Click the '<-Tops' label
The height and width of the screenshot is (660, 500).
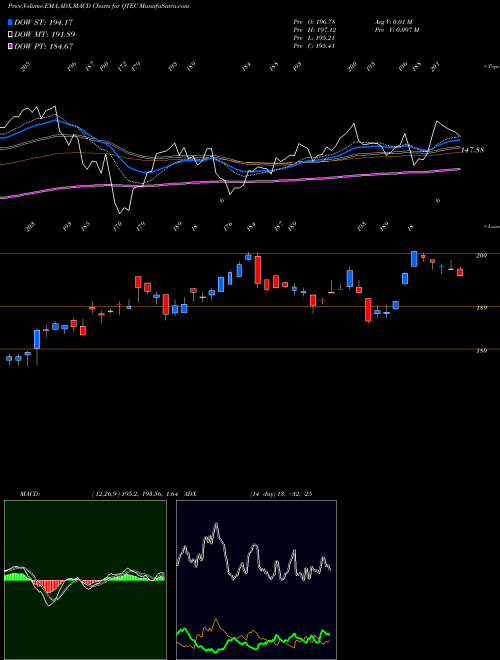pos(492,67)
